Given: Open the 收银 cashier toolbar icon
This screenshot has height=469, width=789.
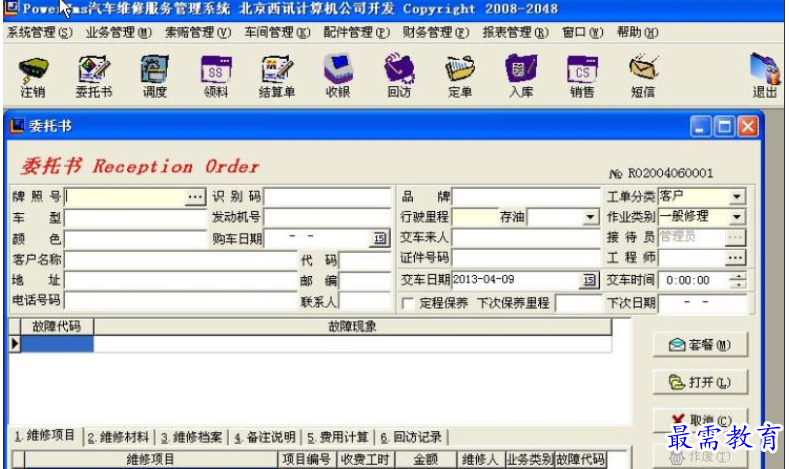Looking at the screenshot, I should 338,77.
